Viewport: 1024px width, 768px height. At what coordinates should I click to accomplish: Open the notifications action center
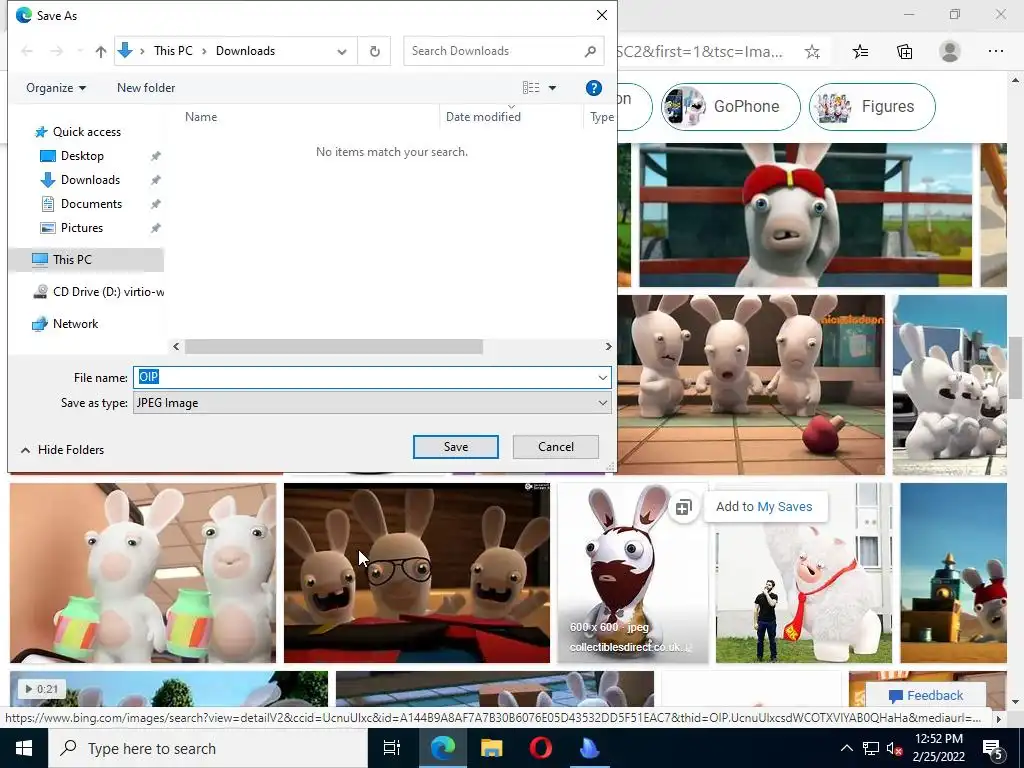coord(993,749)
